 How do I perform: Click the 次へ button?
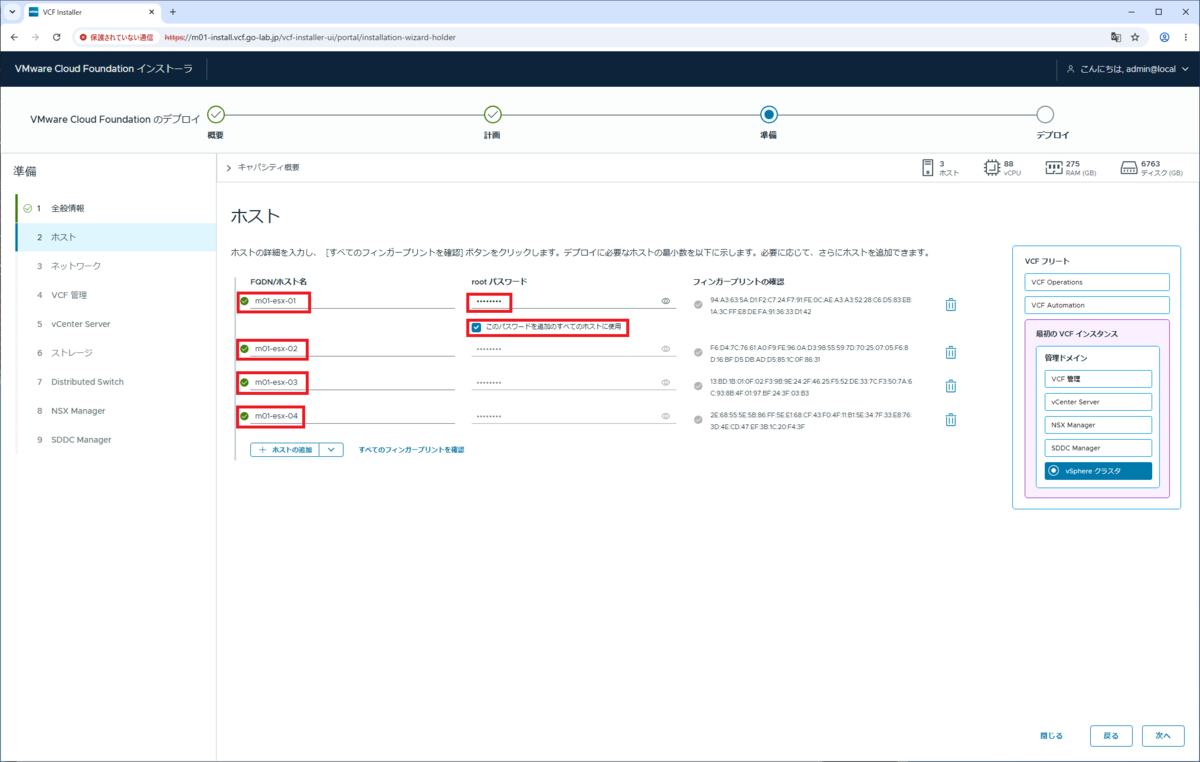[x=1163, y=735]
